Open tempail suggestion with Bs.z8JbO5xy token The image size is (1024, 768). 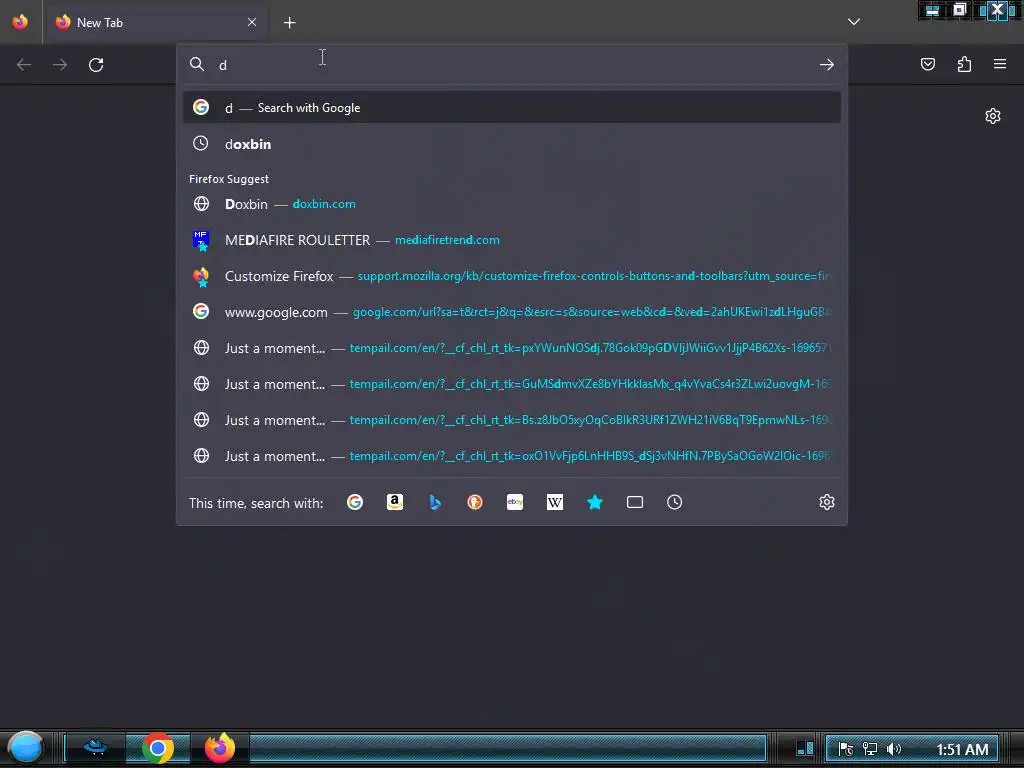[512, 420]
